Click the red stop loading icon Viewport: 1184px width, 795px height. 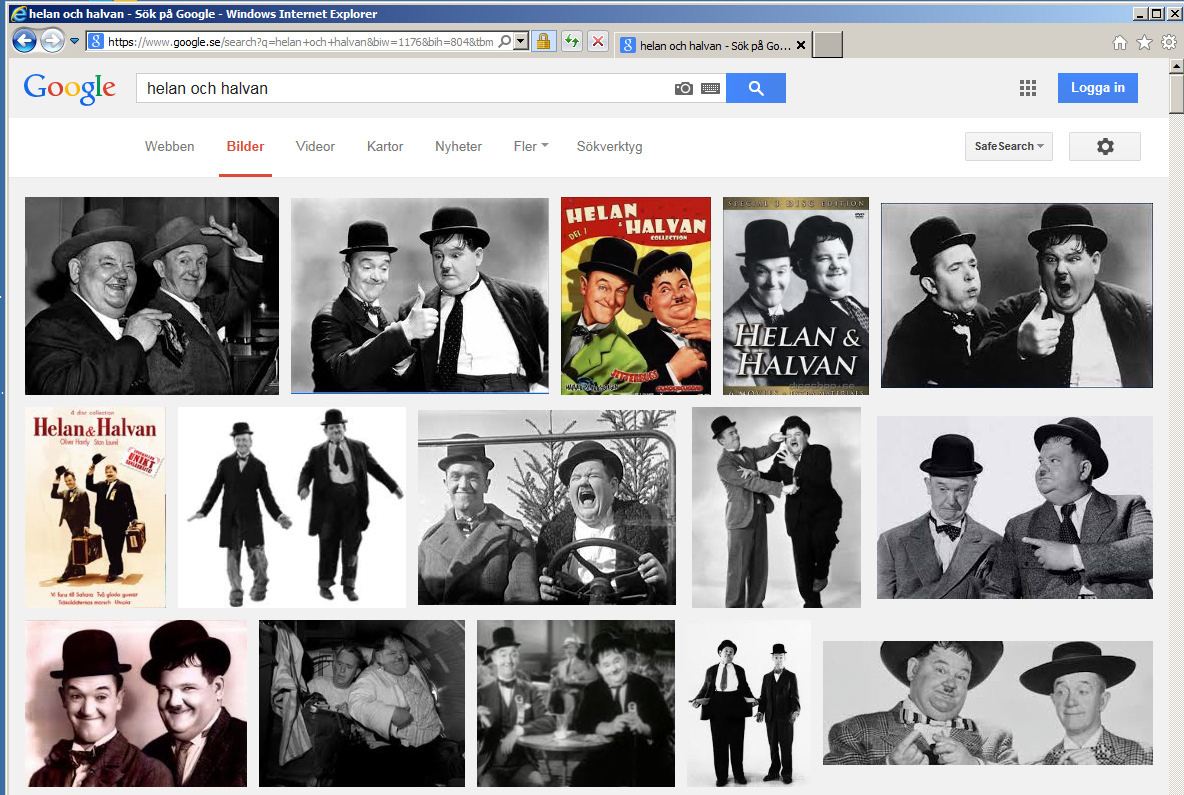598,42
